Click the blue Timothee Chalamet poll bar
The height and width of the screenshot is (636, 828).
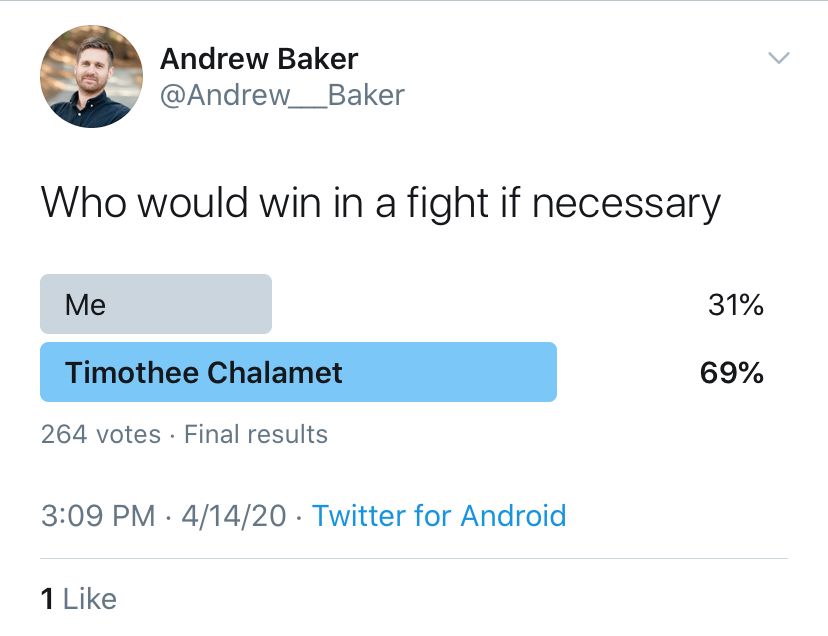click(298, 372)
